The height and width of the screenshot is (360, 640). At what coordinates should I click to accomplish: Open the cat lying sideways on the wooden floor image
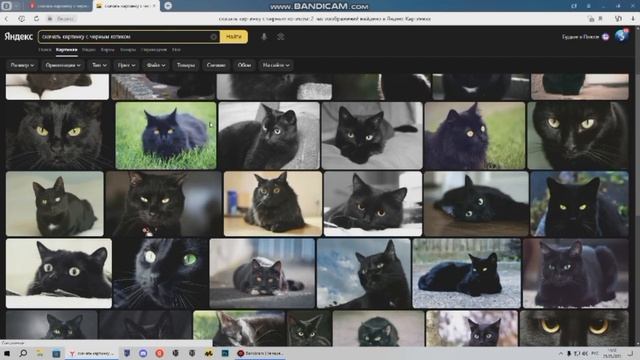476,204
